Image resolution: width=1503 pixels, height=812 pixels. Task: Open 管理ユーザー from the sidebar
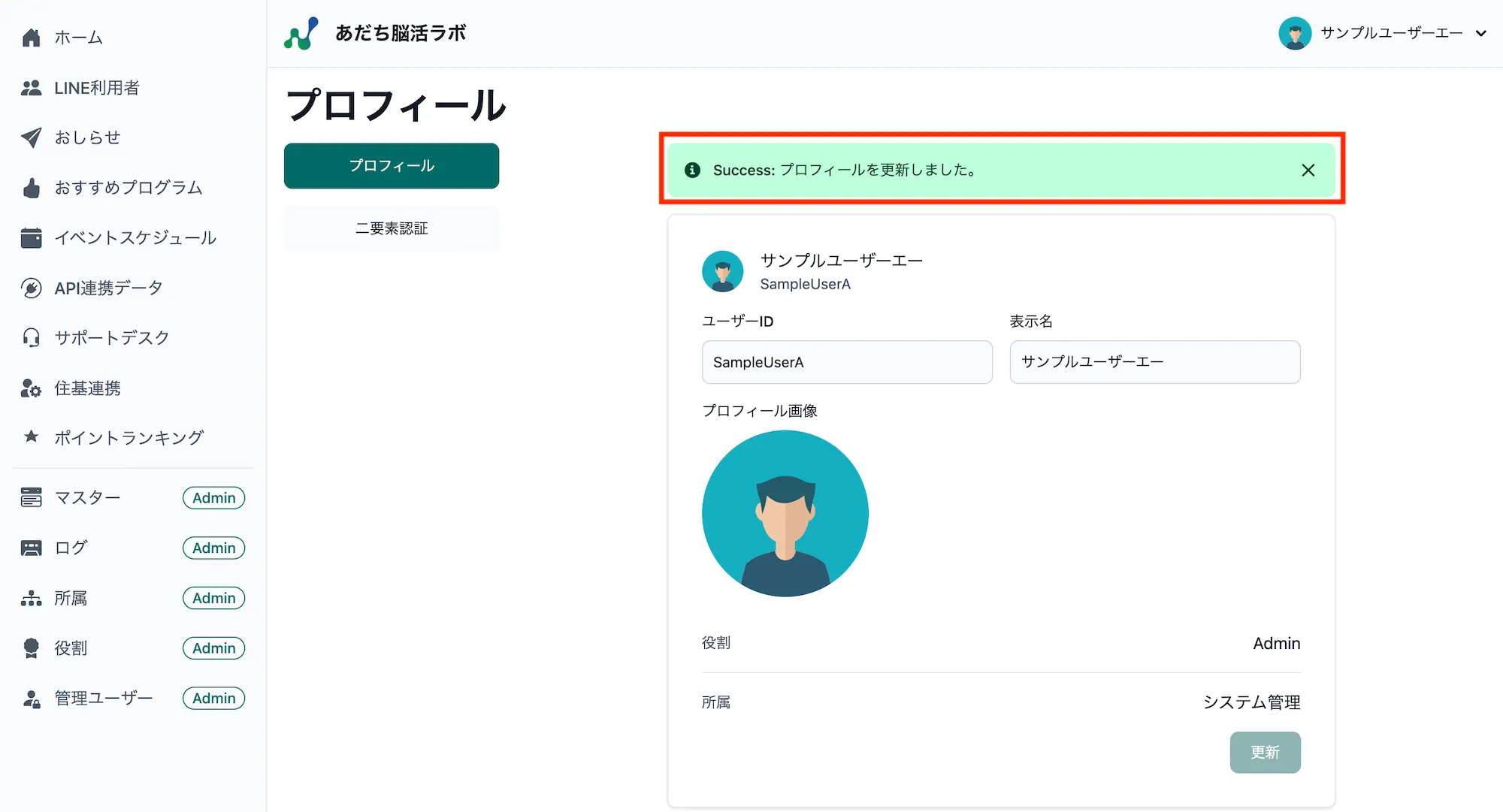(x=101, y=698)
